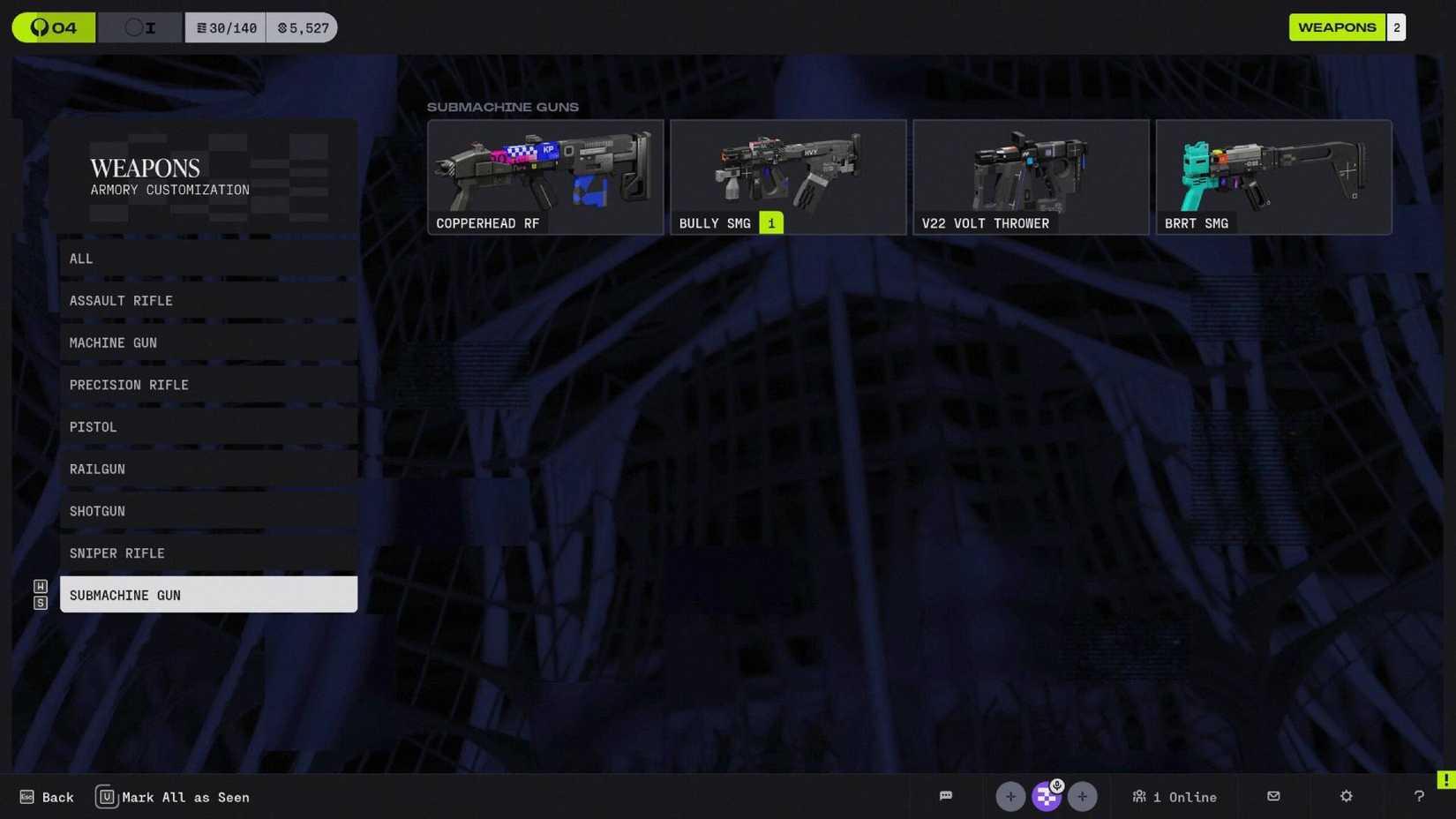Click the Back option bottom left
The image size is (1456, 819).
47,796
